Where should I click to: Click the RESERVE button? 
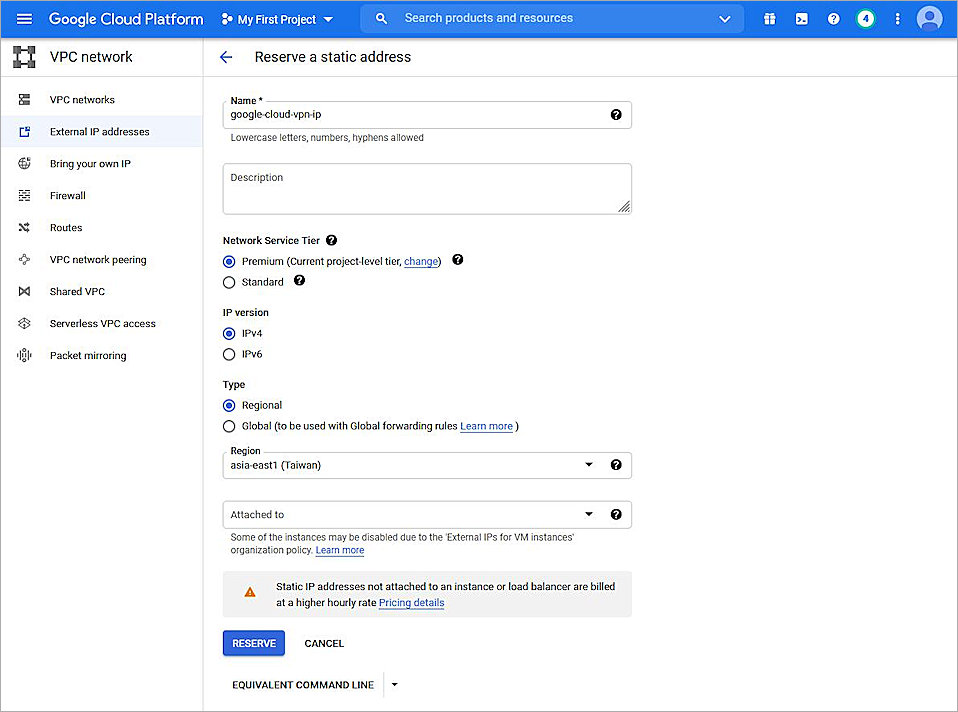pos(253,643)
